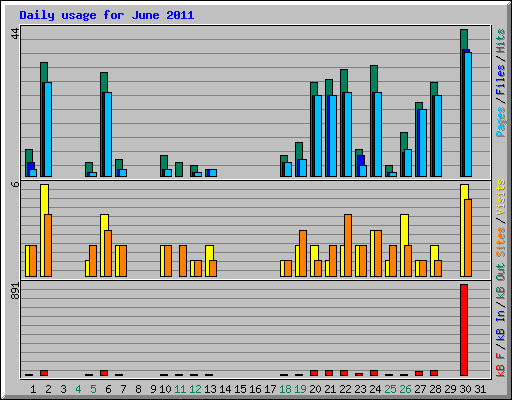The image size is (512, 400).
Task: Click the light blue pages bar for day 6
Action: [108, 134]
